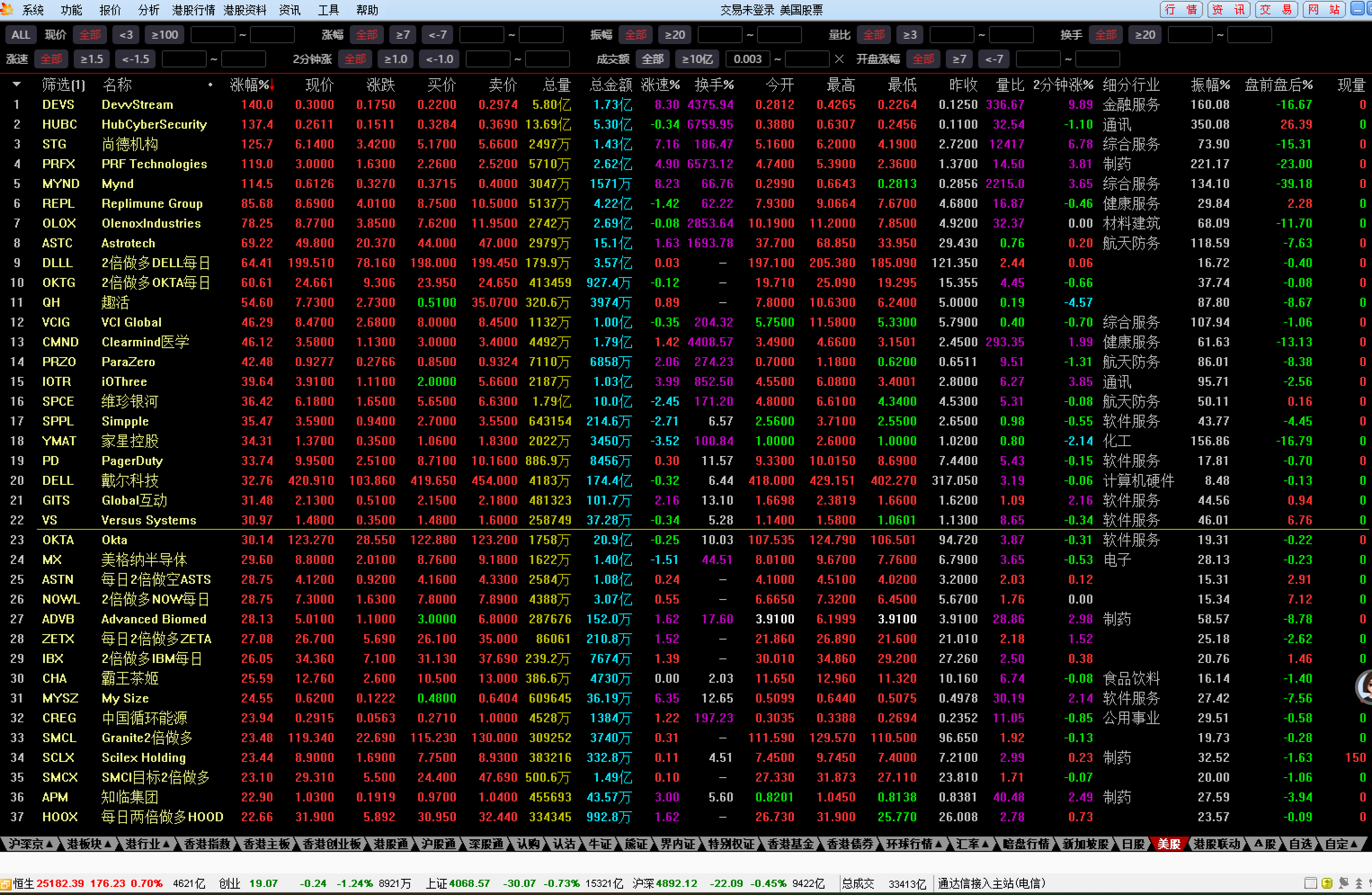Click the 换手 maximum value input
The height and width of the screenshot is (895, 1372).
[x=1250, y=35]
